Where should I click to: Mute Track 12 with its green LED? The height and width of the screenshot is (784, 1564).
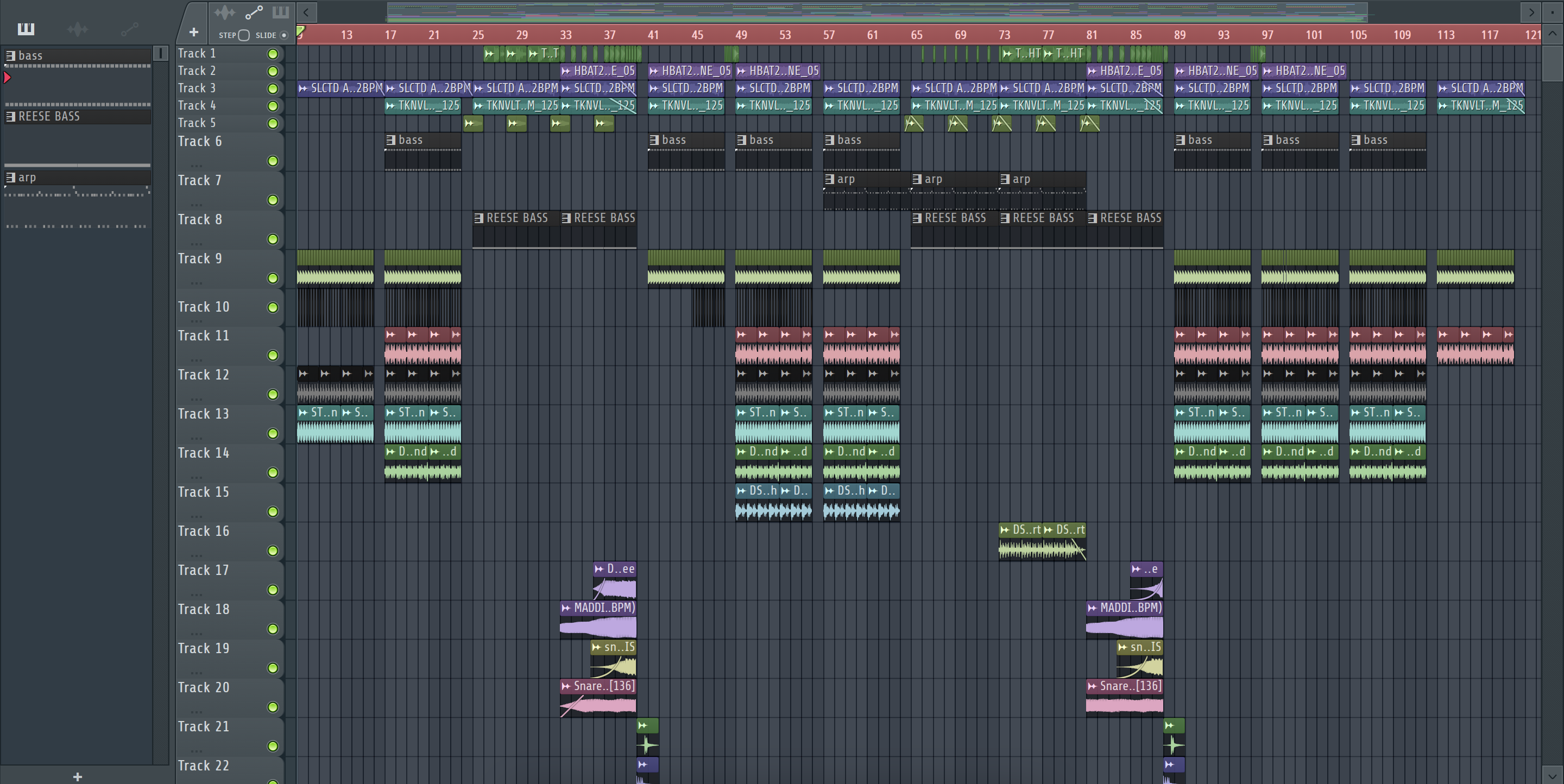click(273, 394)
